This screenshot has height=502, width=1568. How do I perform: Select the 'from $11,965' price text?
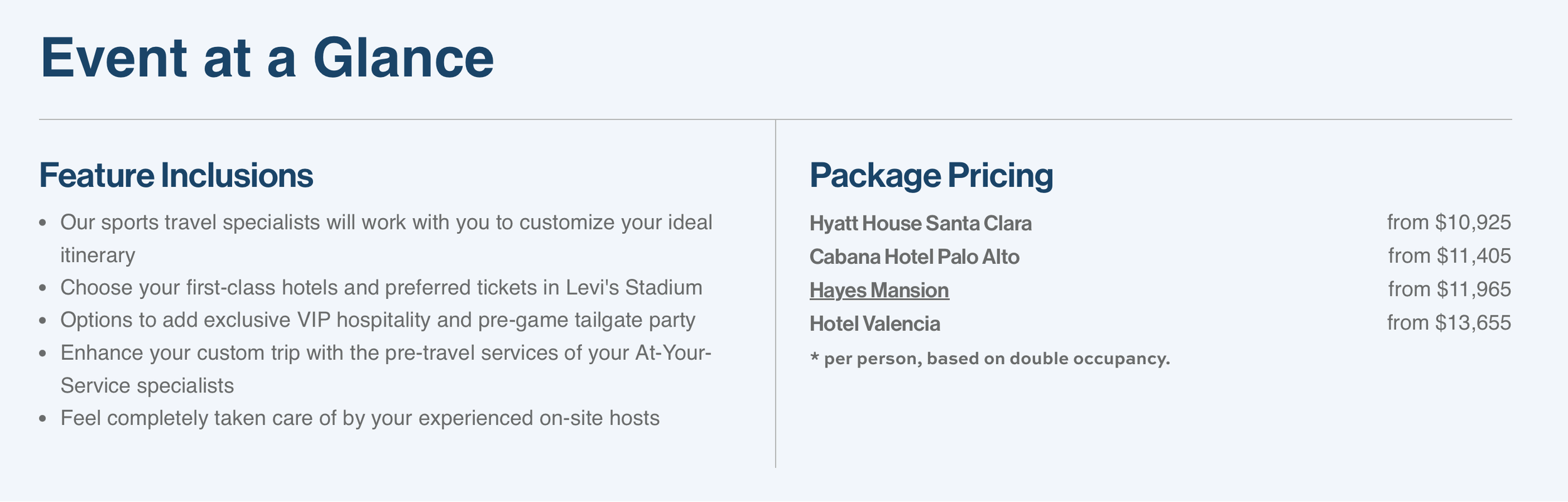[x=1449, y=290]
